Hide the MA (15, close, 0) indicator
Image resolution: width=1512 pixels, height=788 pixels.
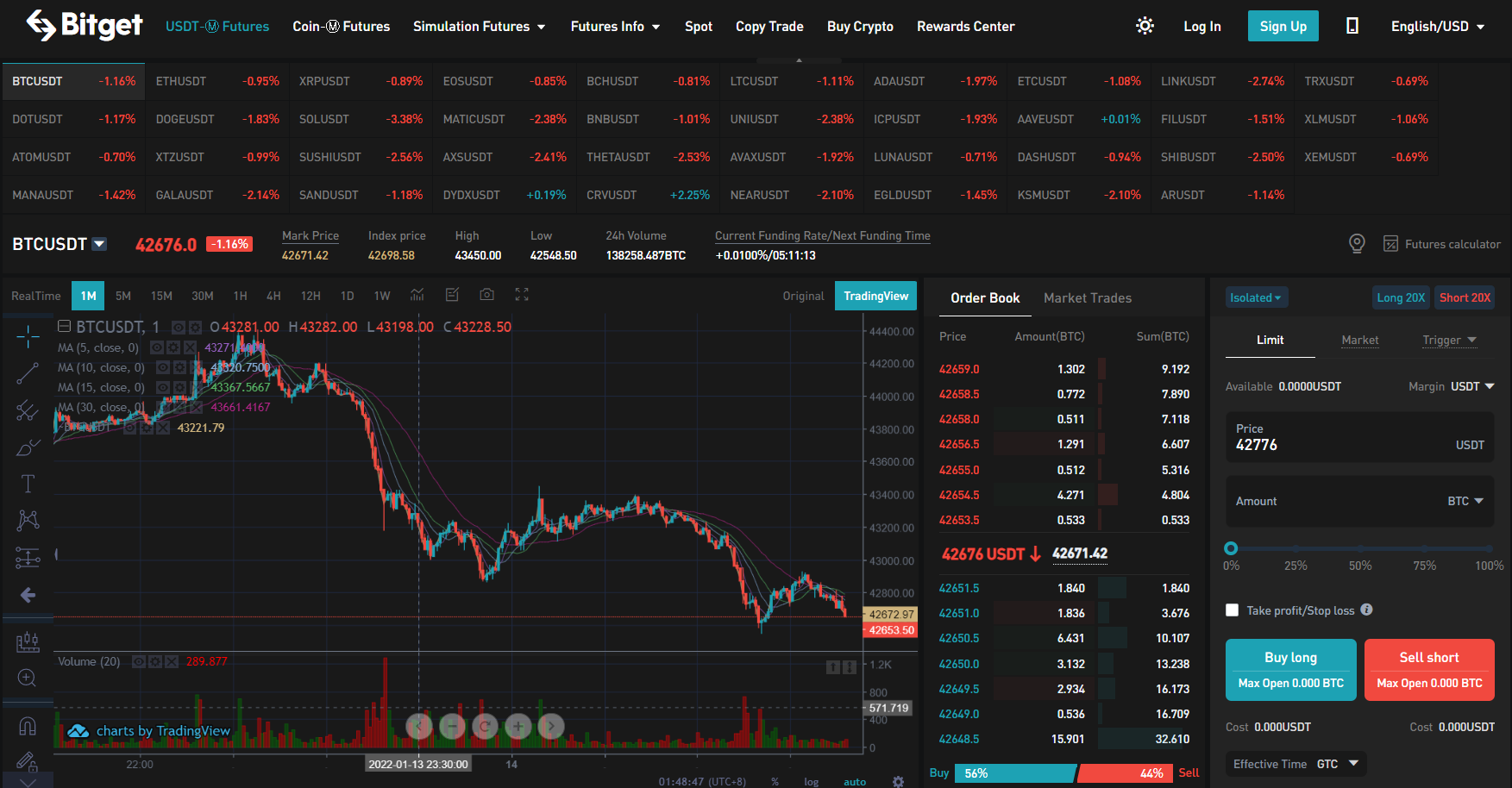tap(163, 387)
